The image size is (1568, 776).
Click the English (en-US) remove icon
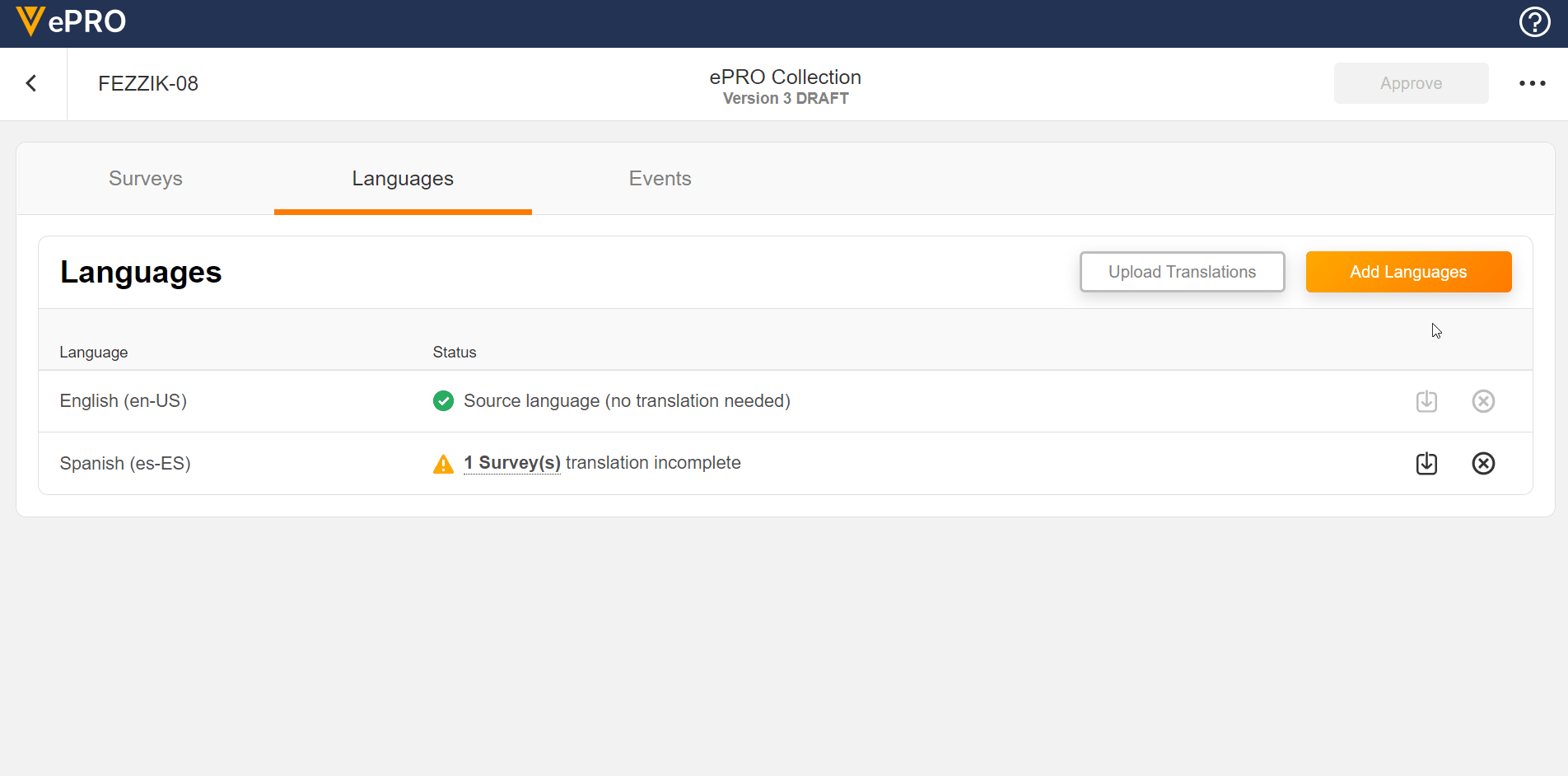click(x=1482, y=401)
